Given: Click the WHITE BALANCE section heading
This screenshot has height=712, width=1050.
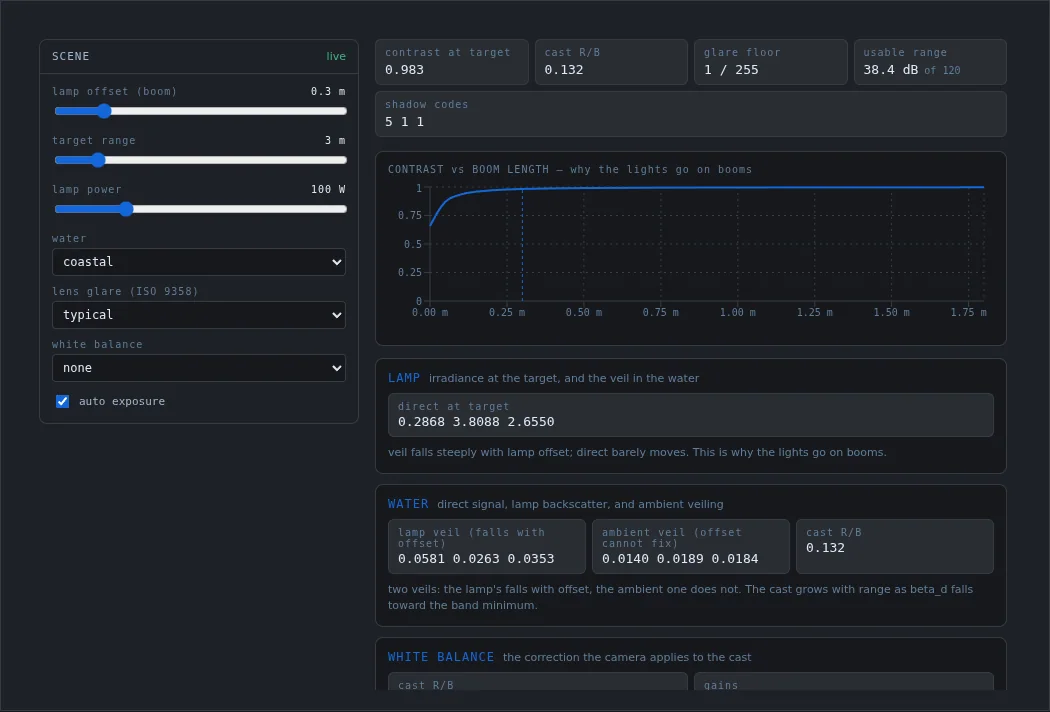Looking at the screenshot, I should [441, 657].
